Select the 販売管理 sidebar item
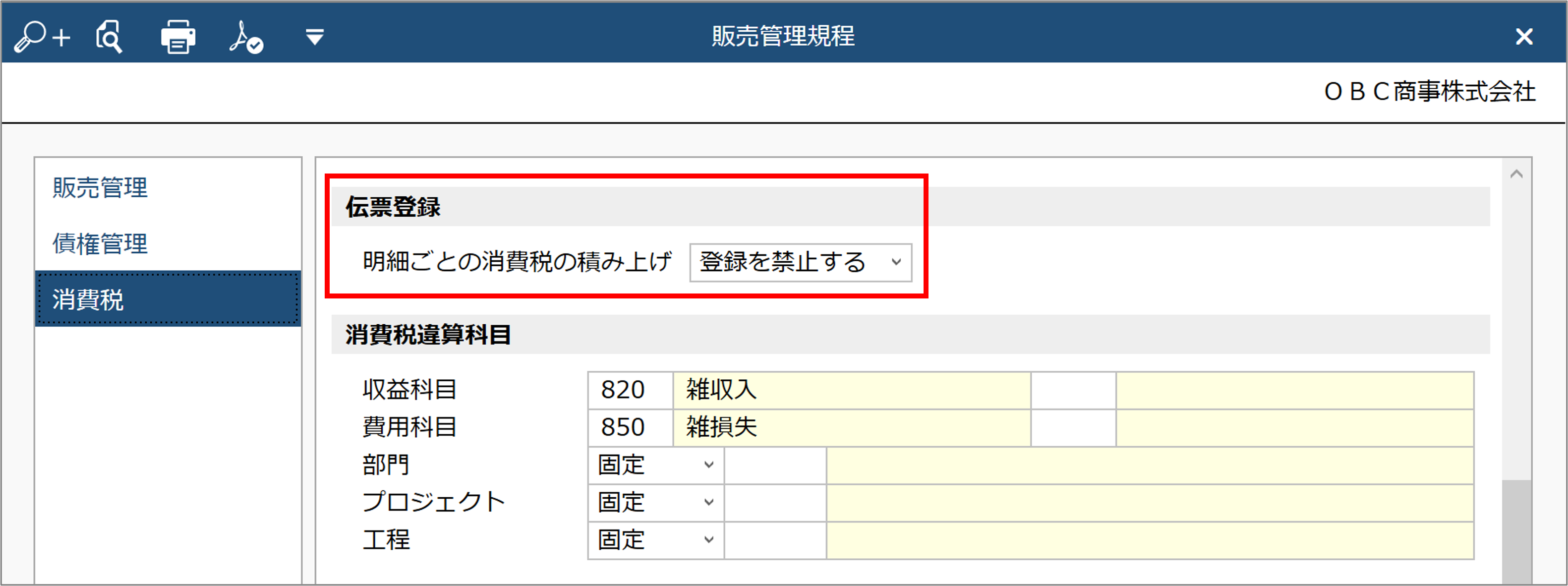The image size is (1568, 586). [x=168, y=187]
